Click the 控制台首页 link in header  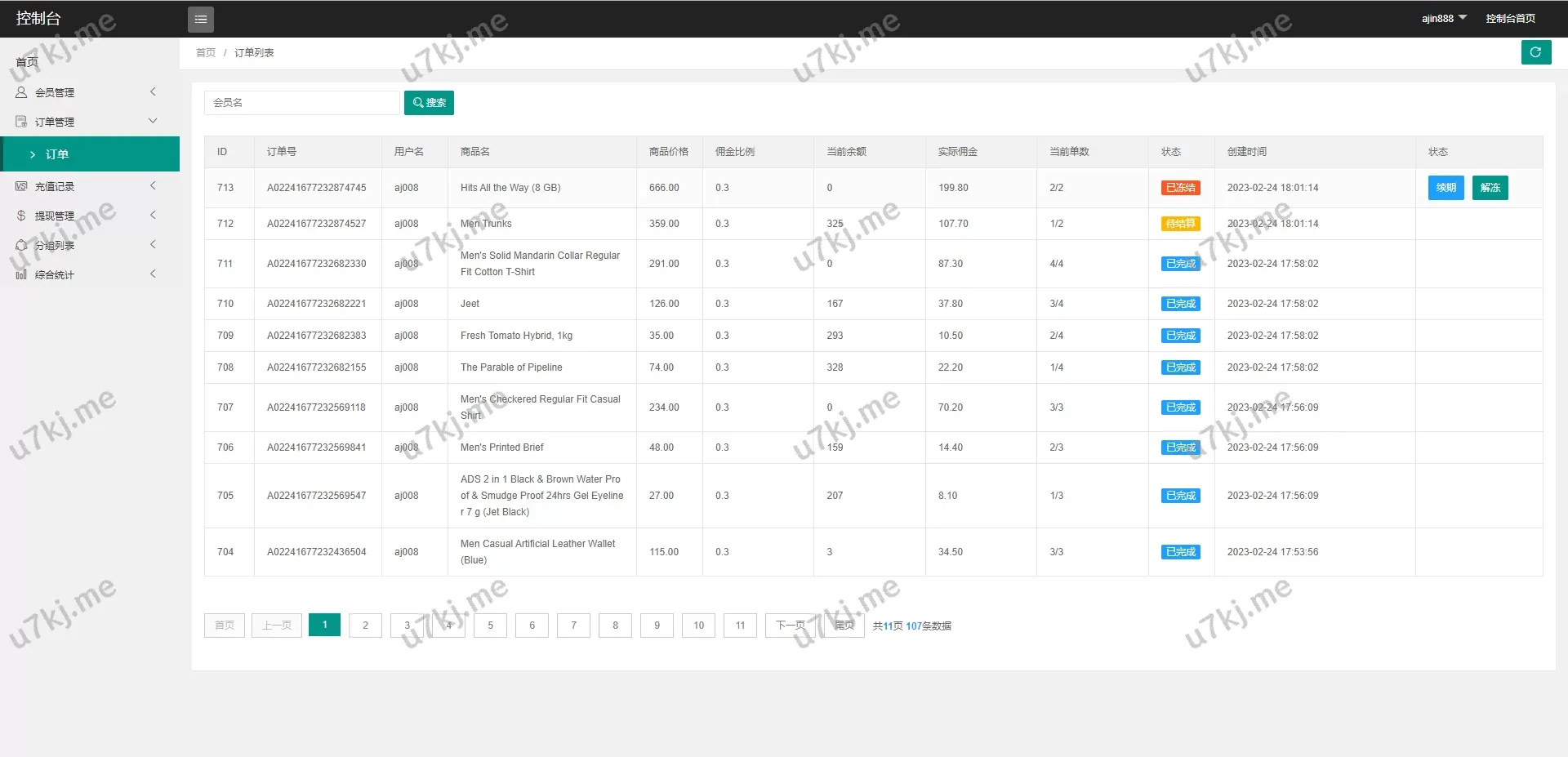pyautogui.click(x=1510, y=18)
